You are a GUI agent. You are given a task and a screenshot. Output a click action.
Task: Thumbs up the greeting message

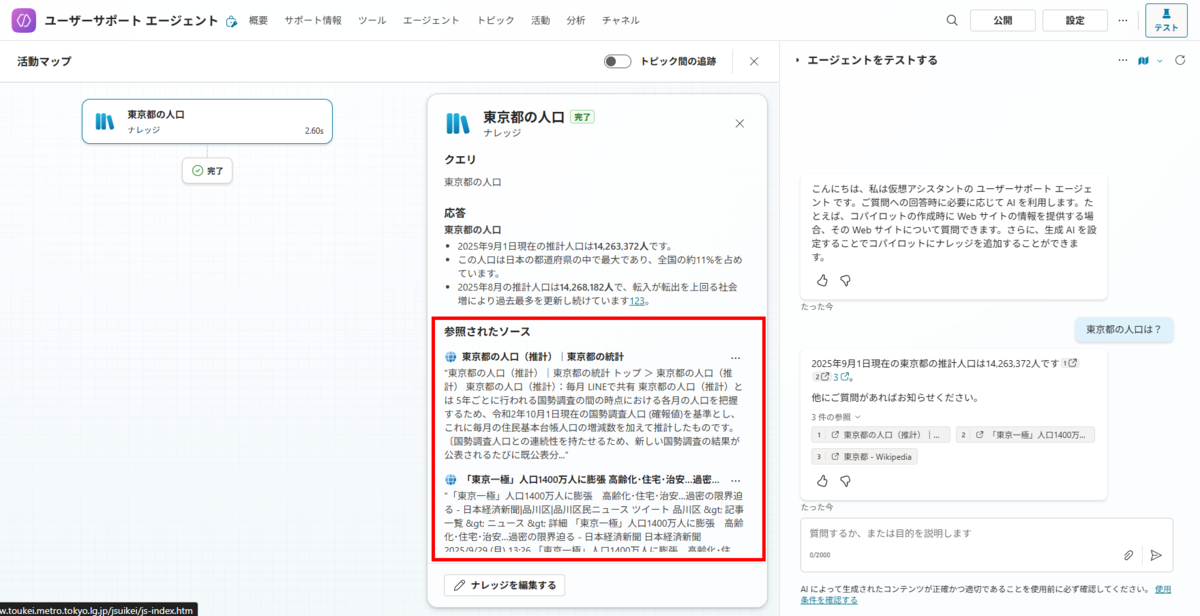pos(822,281)
